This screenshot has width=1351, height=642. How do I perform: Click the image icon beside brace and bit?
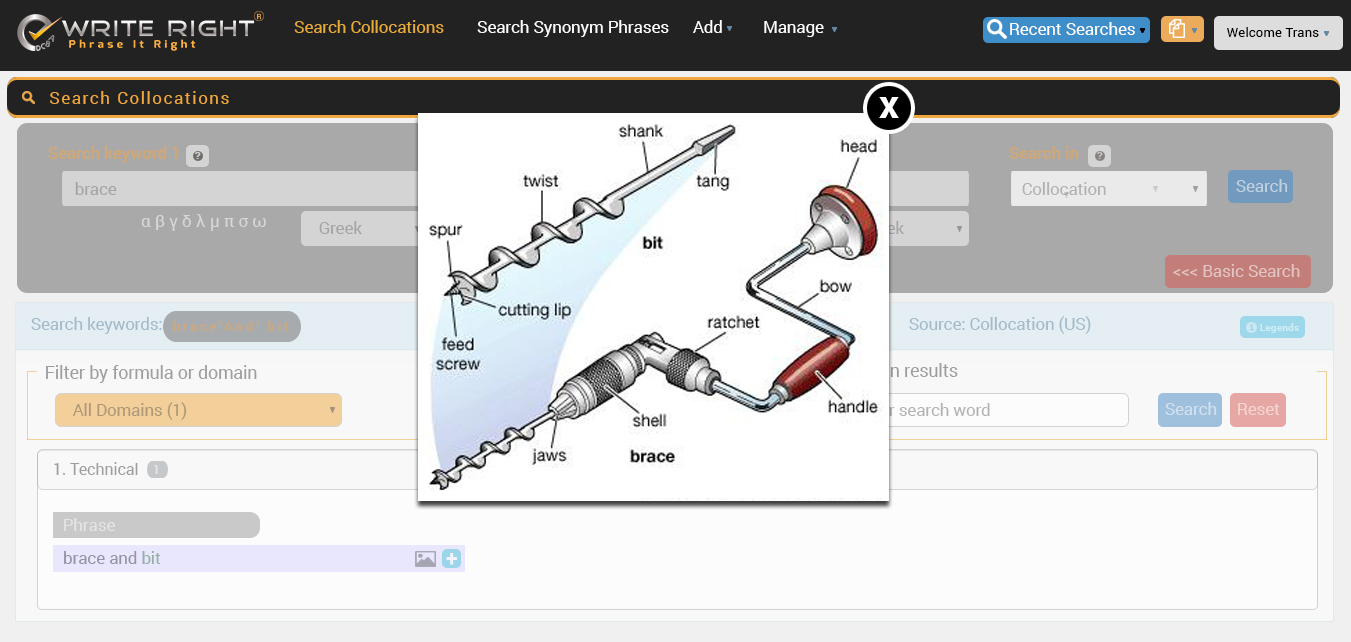click(x=425, y=559)
